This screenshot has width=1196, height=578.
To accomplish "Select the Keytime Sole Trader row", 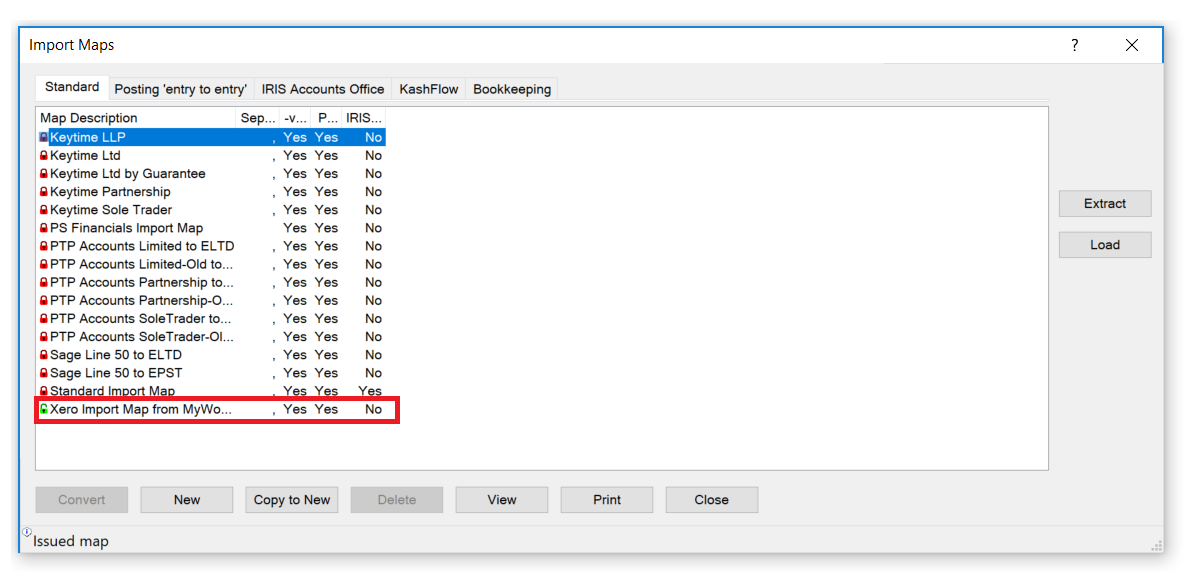I will tap(211, 210).
